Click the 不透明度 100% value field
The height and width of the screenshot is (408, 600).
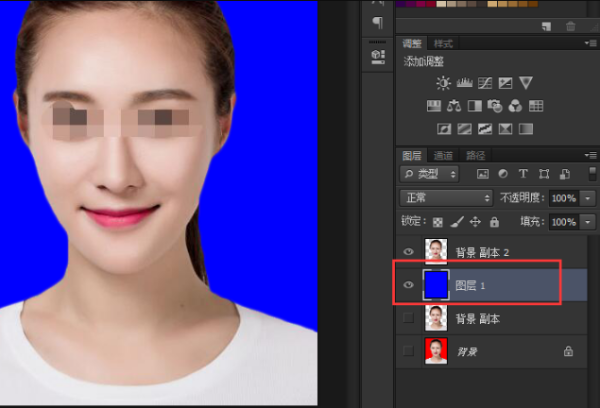pos(564,198)
